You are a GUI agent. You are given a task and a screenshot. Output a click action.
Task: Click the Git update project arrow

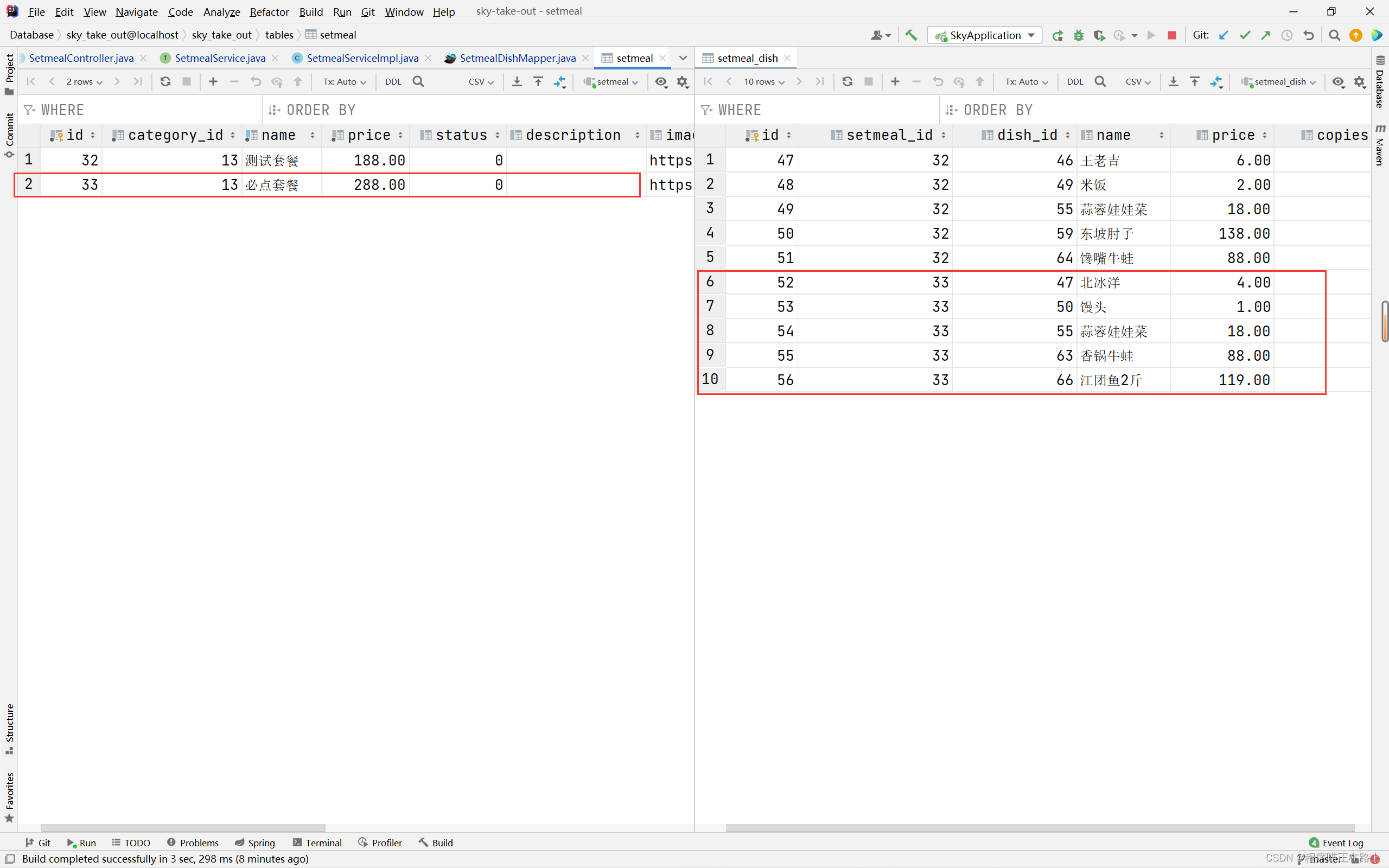coord(1224,35)
